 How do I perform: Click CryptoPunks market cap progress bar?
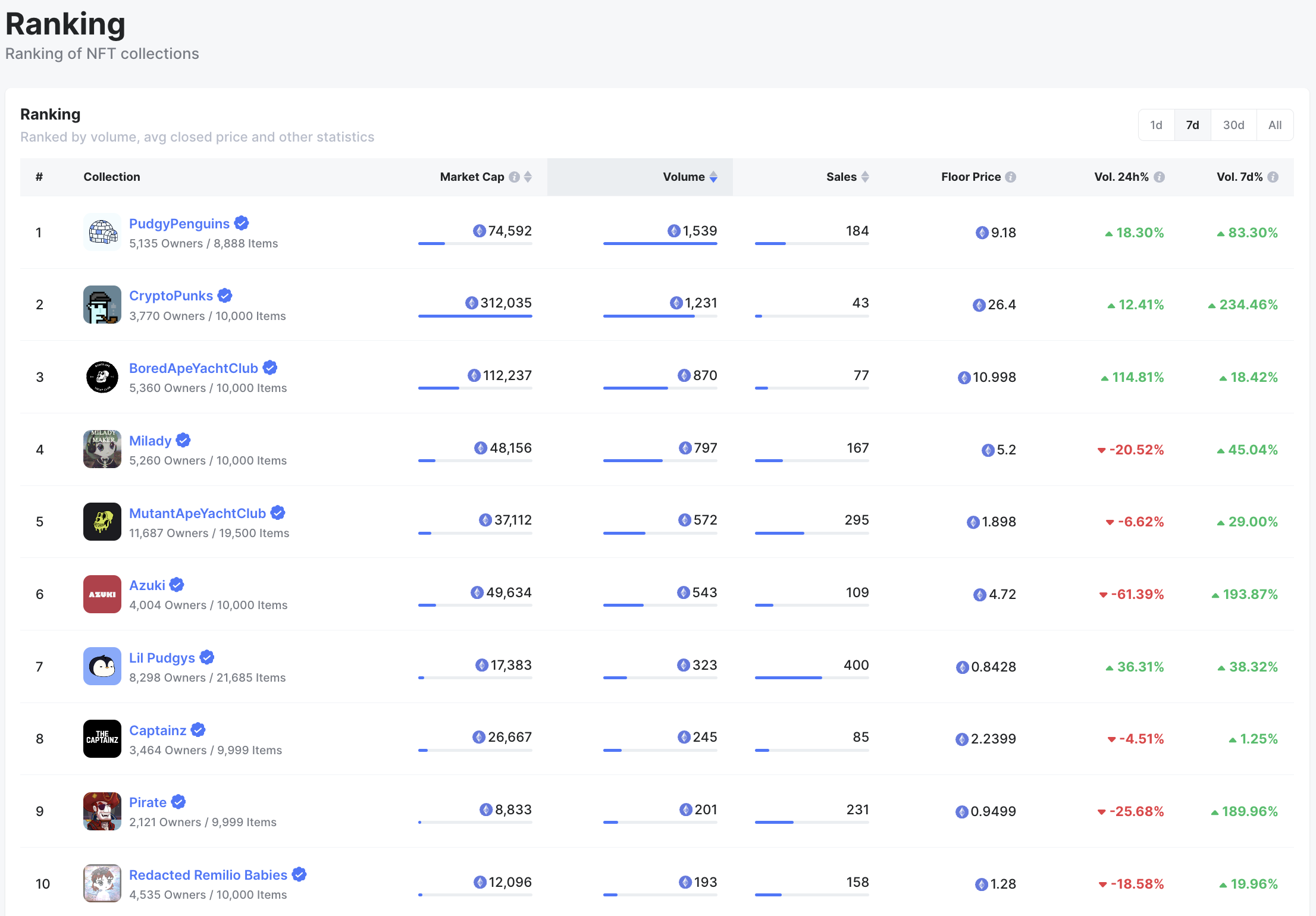[x=475, y=316]
